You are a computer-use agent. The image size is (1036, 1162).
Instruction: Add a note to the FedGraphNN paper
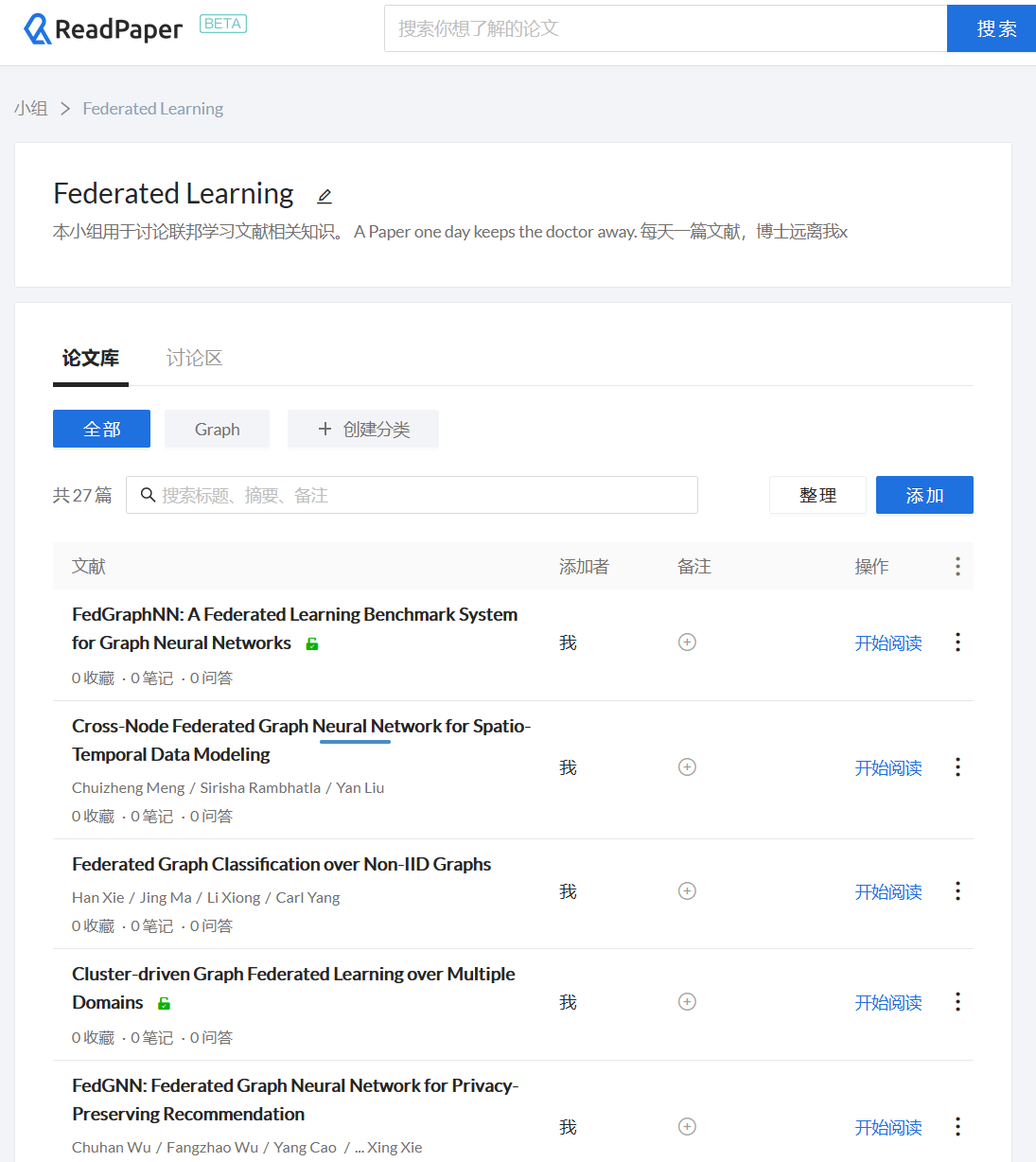click(688, 643)
